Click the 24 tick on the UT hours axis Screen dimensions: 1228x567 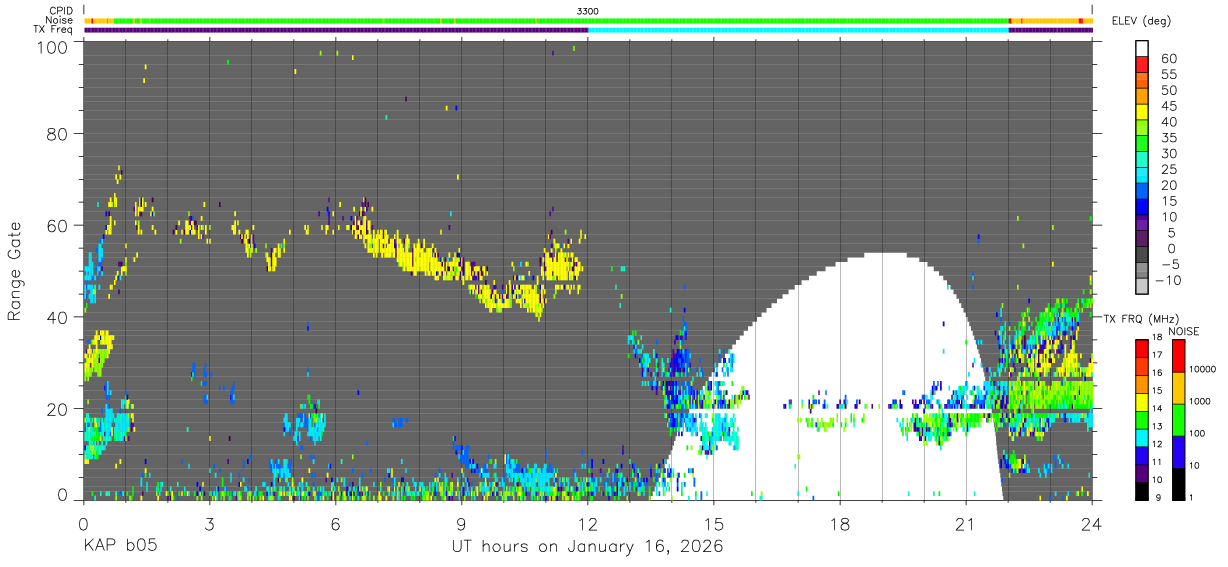click(1091, 522)
